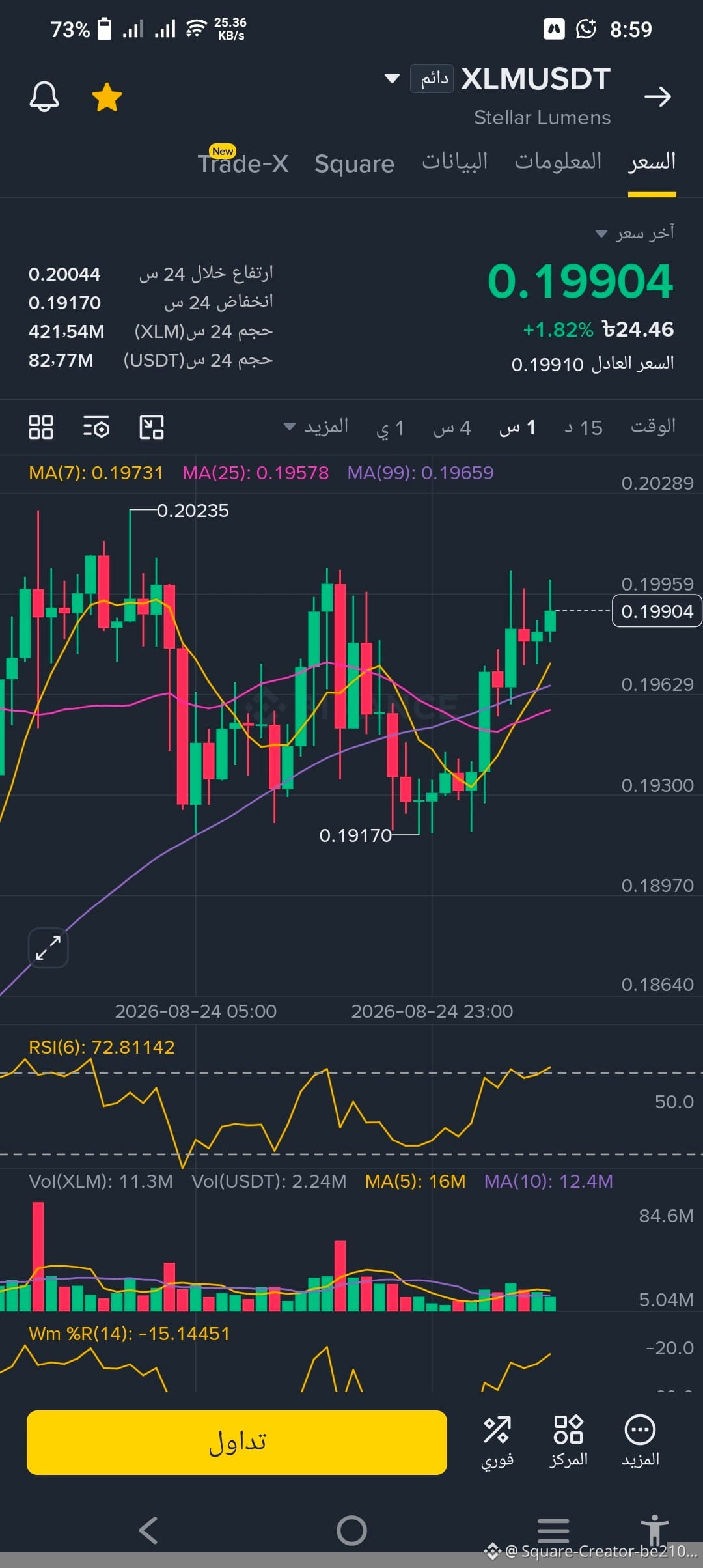The width and height of the screenshot is (703, 1568).
Task: Tap the yellow تداول trade button
Action: [x=237, y=1442]
